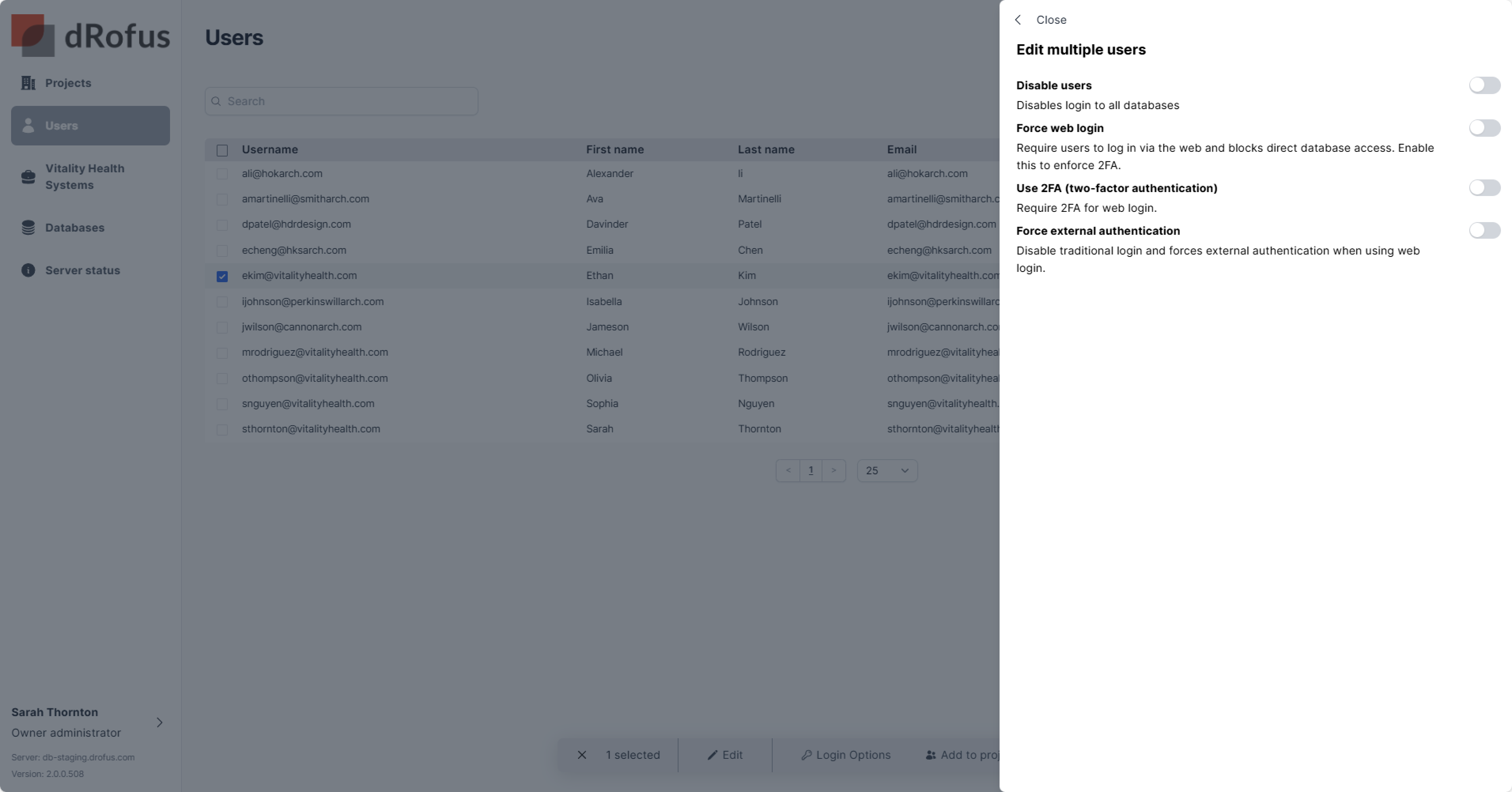This screenshot has height=792, width=1512.
Task: Select the amartinelli@smitharch.com checkbox
Action: coord(222,200)
